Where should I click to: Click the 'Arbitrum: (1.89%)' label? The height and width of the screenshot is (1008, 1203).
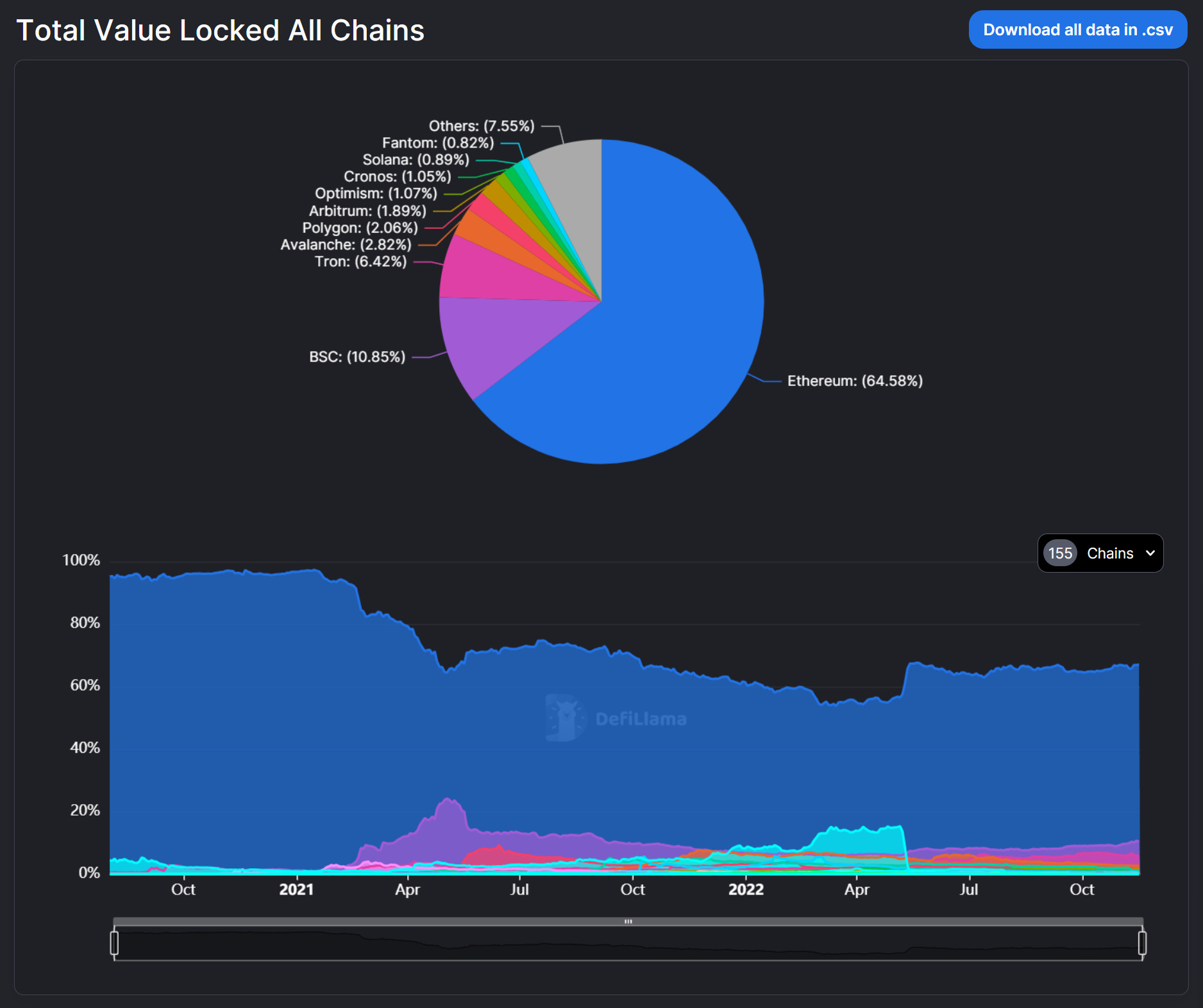[367, 210]
